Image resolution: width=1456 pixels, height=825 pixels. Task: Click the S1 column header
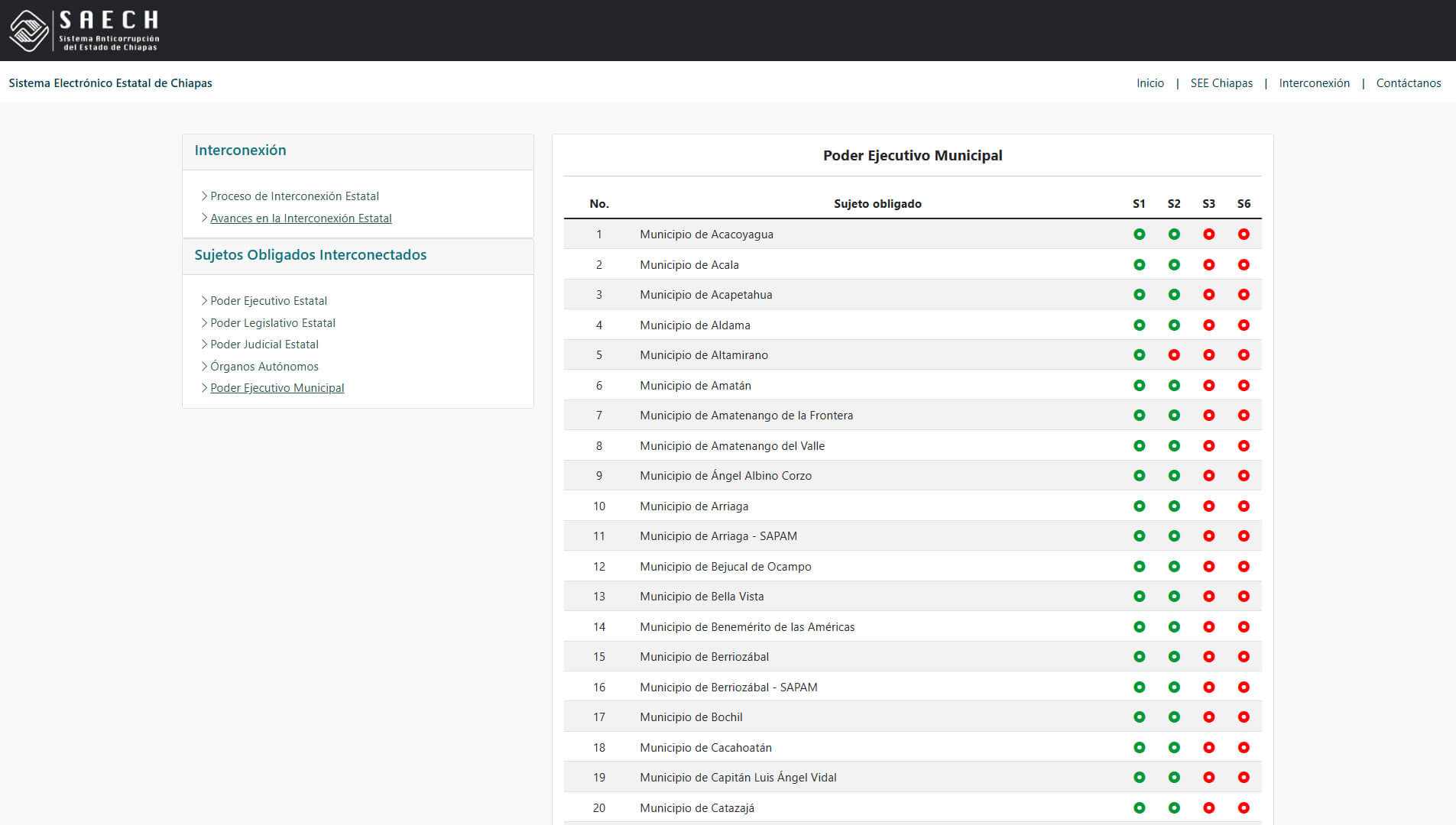point(1139,204)
